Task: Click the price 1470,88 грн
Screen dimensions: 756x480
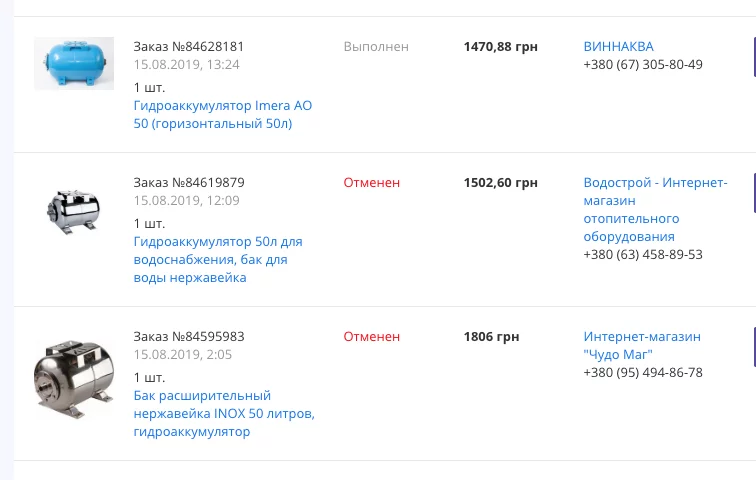Action: [500, 46]
